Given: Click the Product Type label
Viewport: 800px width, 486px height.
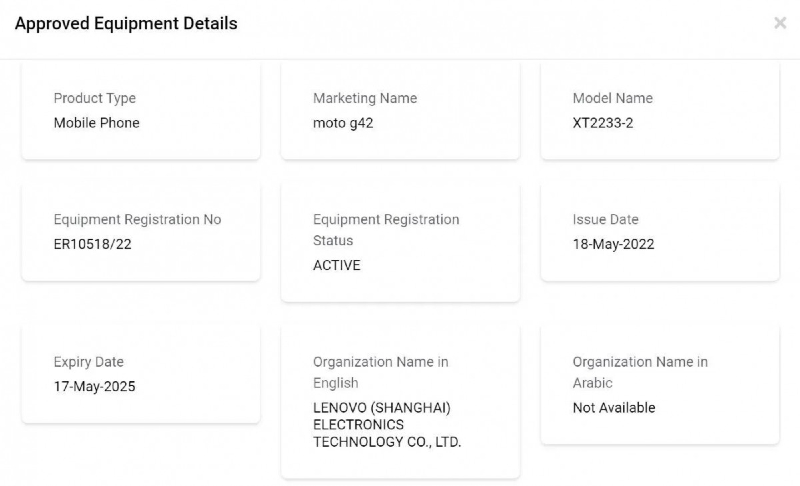Looking at the screenshot, I should click(95, 98).
